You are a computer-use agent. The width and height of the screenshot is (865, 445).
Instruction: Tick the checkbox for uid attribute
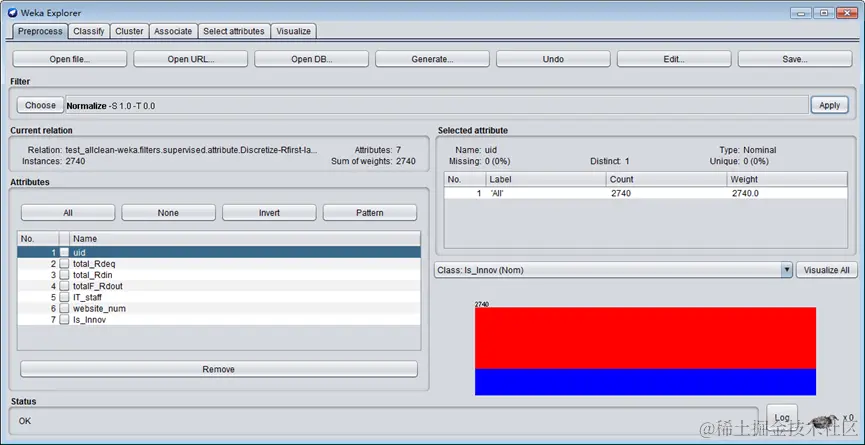tap(65, 252)
